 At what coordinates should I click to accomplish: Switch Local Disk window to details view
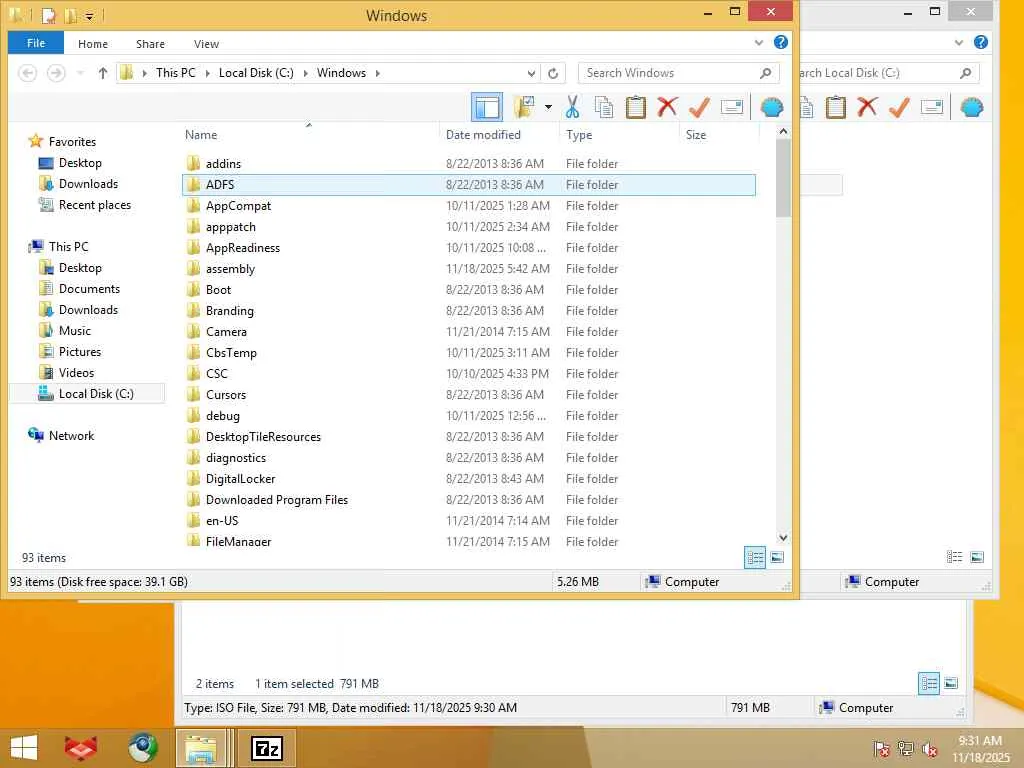pos(954,556)
